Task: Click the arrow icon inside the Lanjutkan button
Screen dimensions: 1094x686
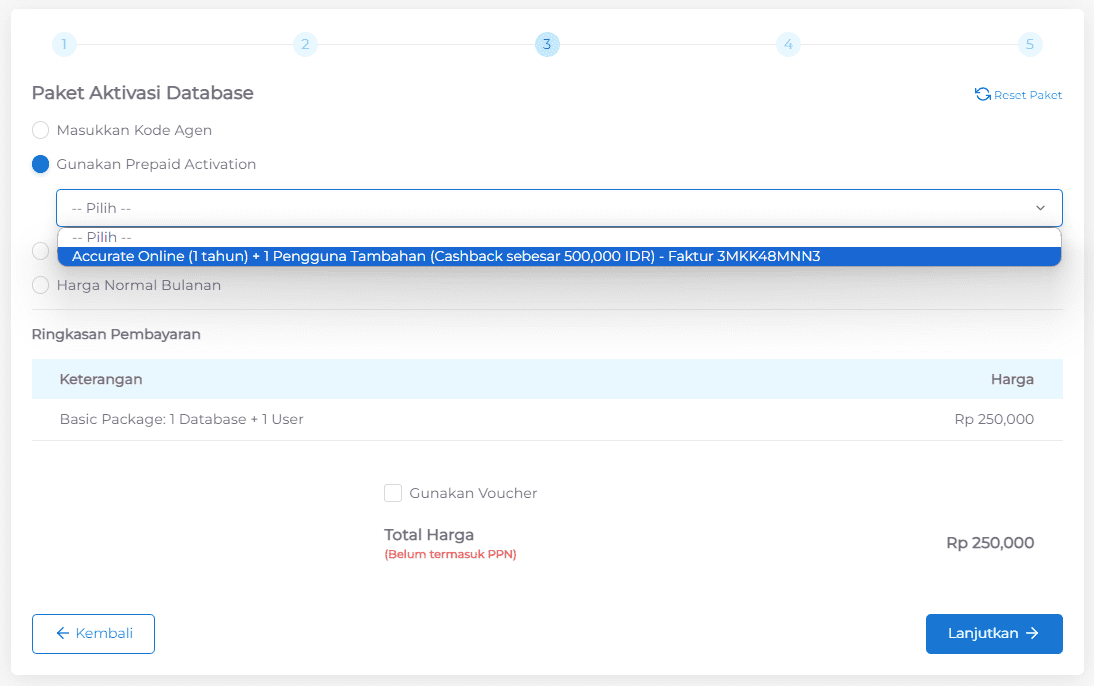Action: 1032,633
